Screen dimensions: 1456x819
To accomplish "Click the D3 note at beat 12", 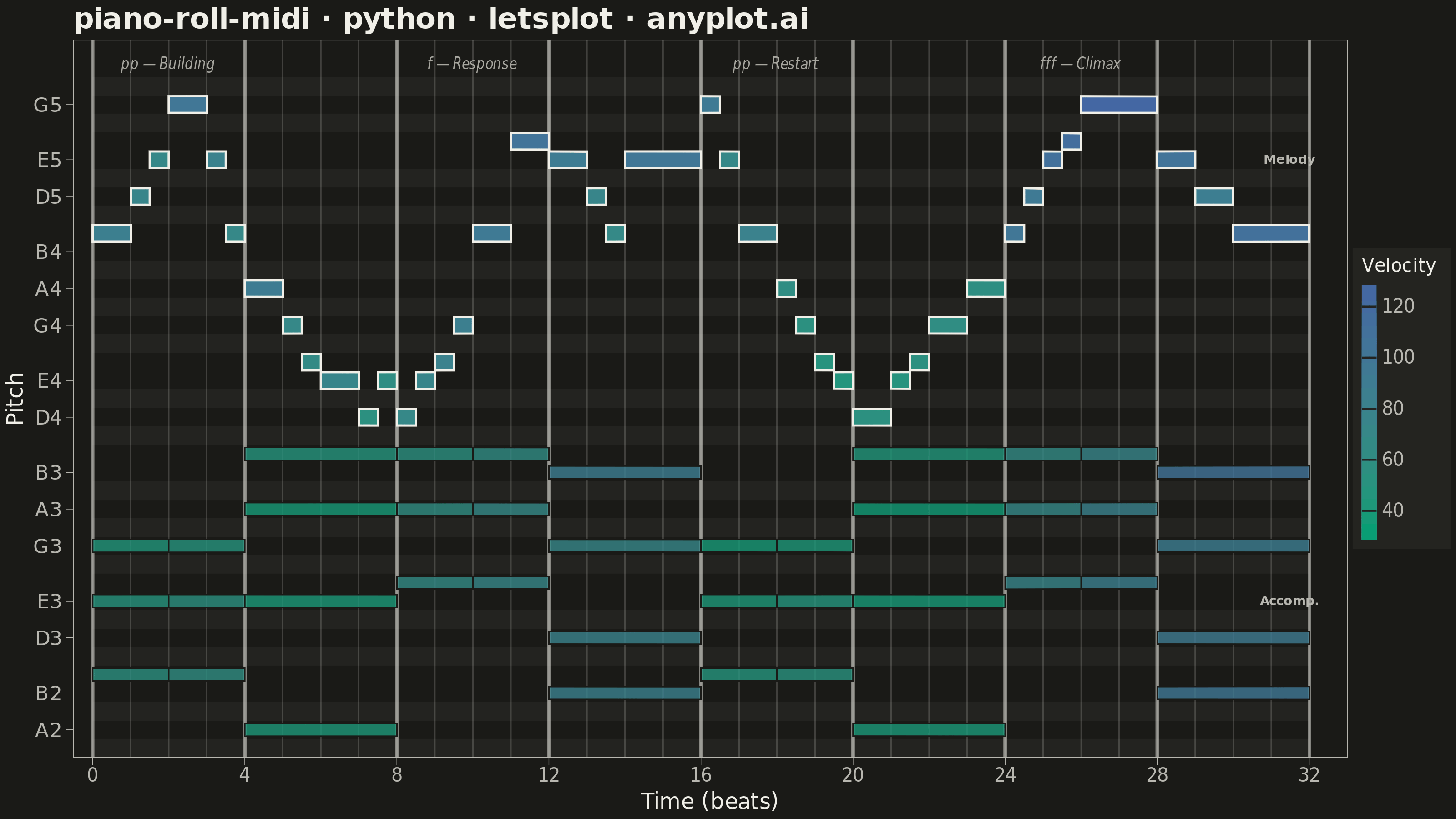I will (x=625, y=637).
